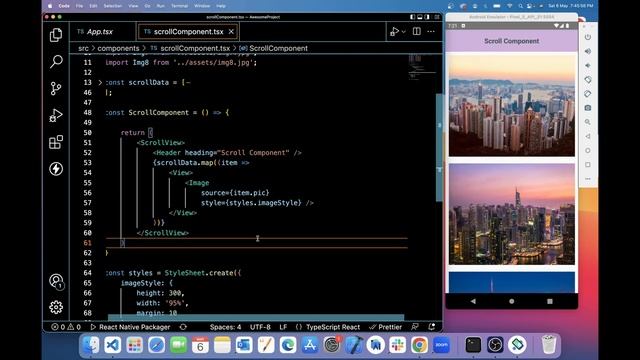Viewport: 640px width, 360px height.
Task: Open the File menu
Action: click(x=79, y=6)
